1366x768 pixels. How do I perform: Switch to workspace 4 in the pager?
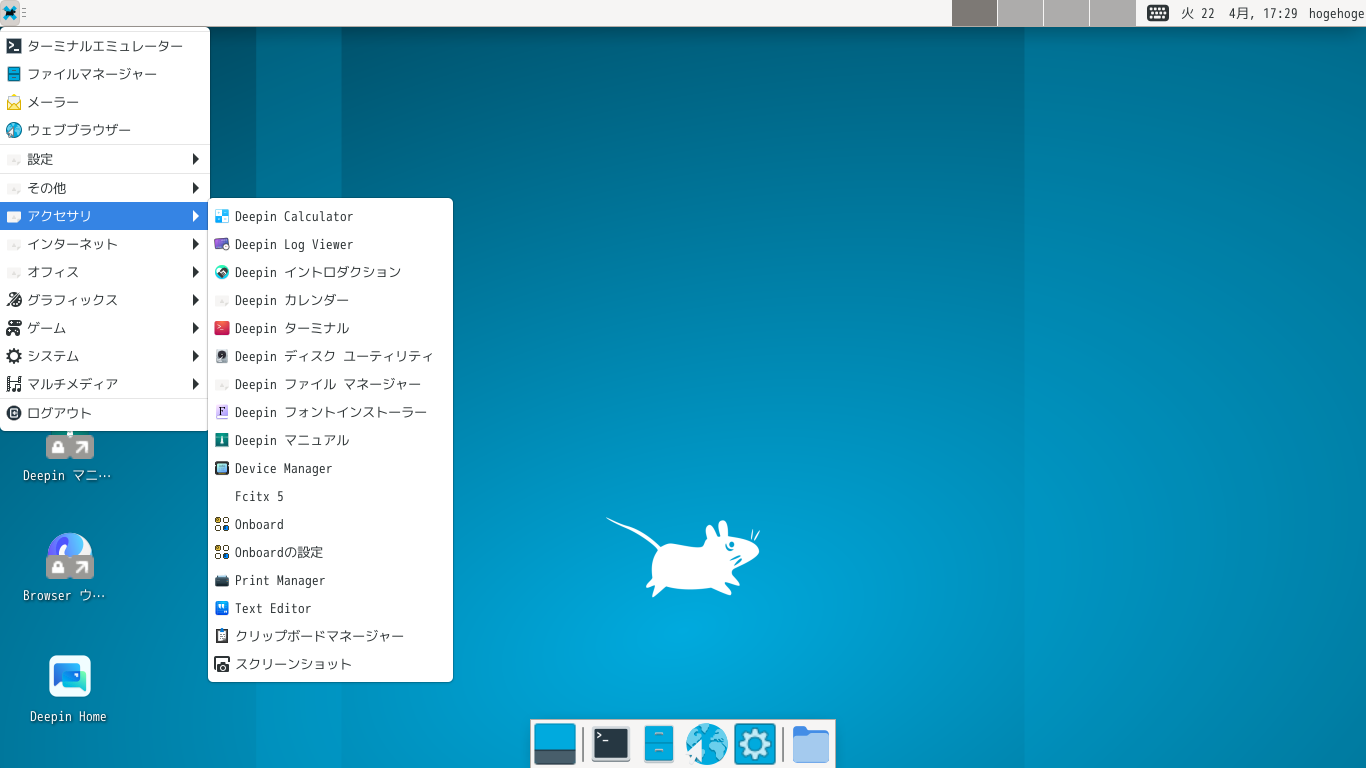click(x=1112, y=13)
